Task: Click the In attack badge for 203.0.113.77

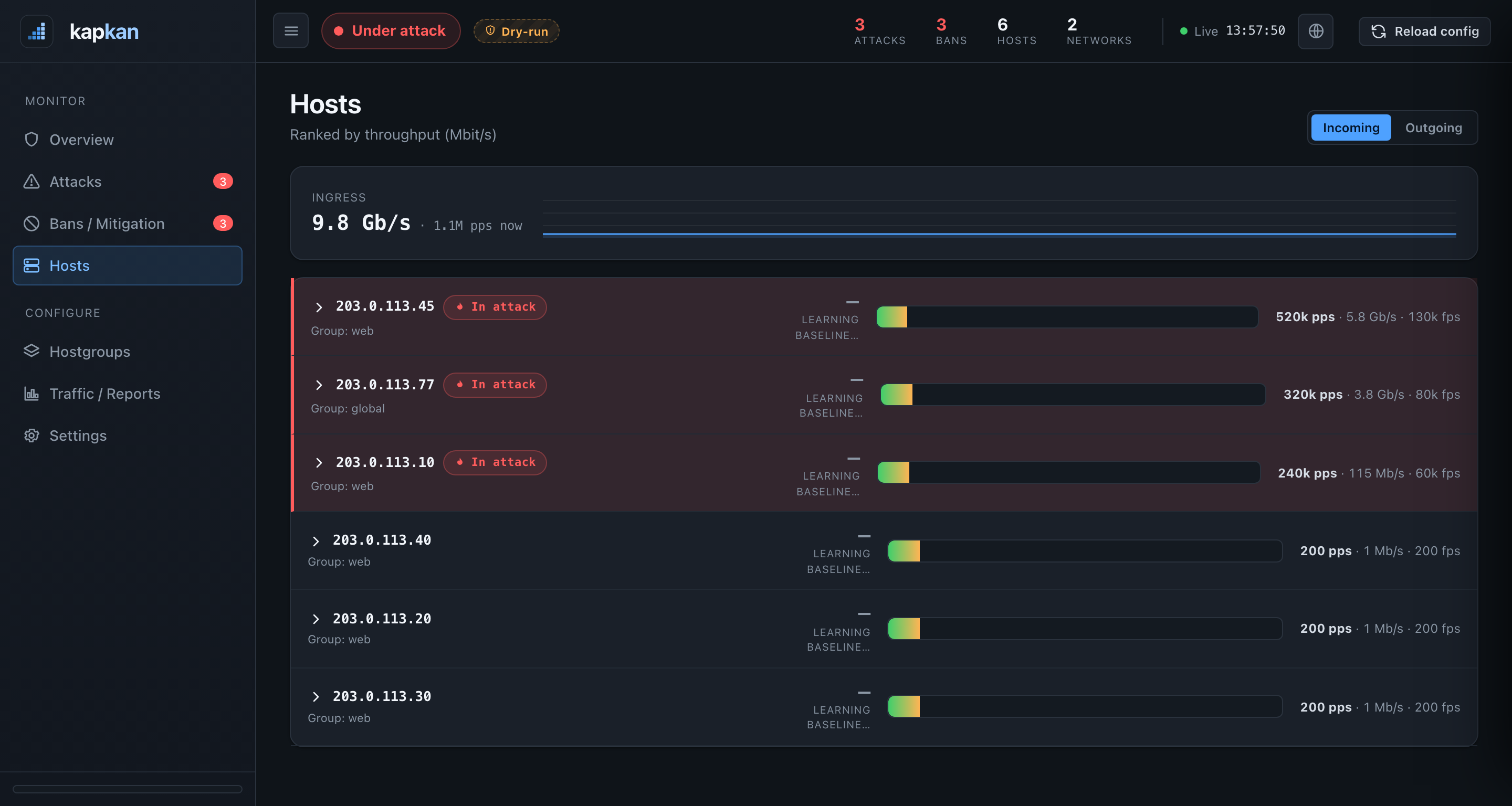Action: click(495, 385)
